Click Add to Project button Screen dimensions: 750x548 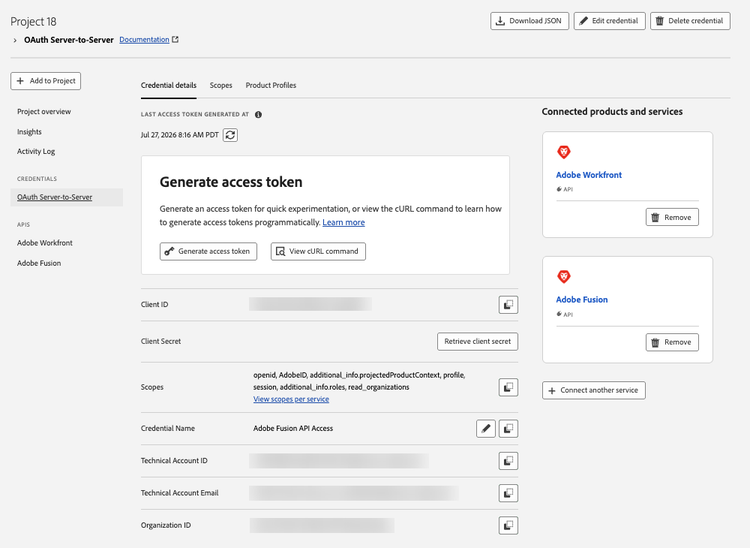coord(45,81)
